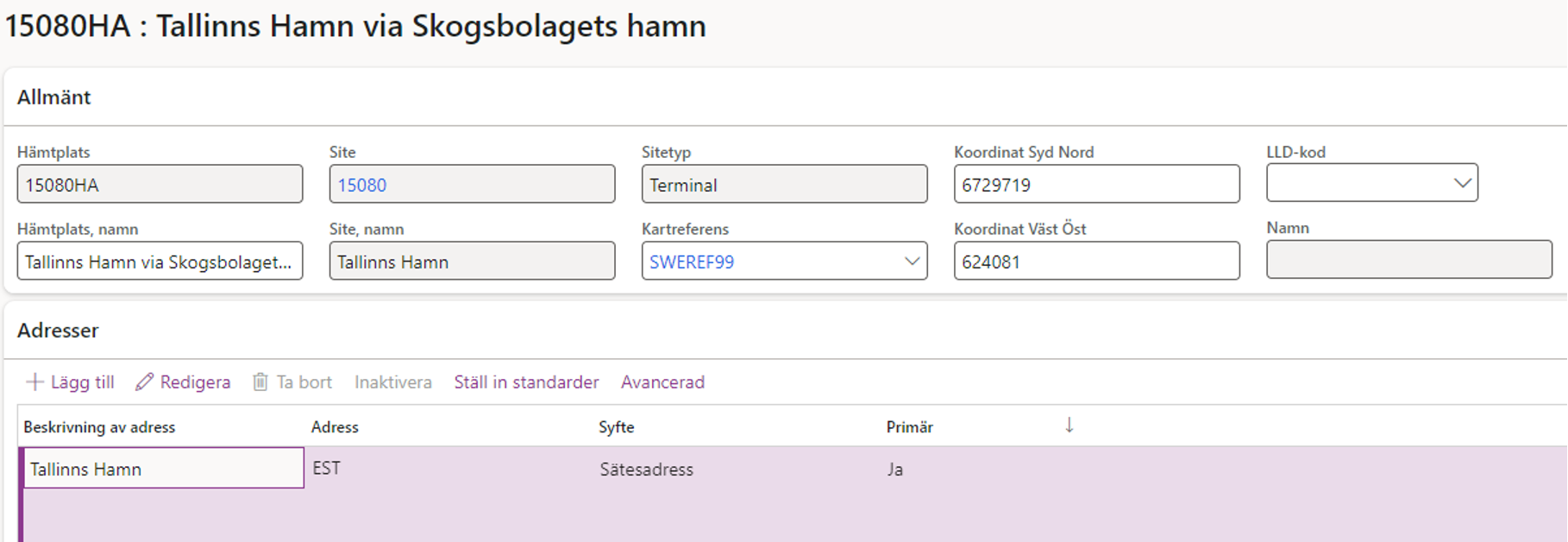Select the Sätesadress cell in the row
Screen dimensions: 1568x542
pos(646,470)
